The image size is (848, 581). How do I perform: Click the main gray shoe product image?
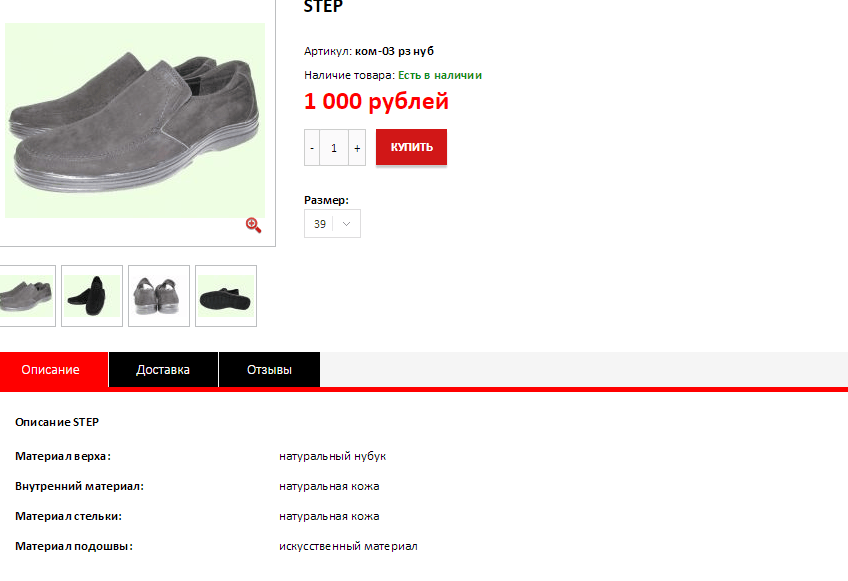click(x=135, y=121)
